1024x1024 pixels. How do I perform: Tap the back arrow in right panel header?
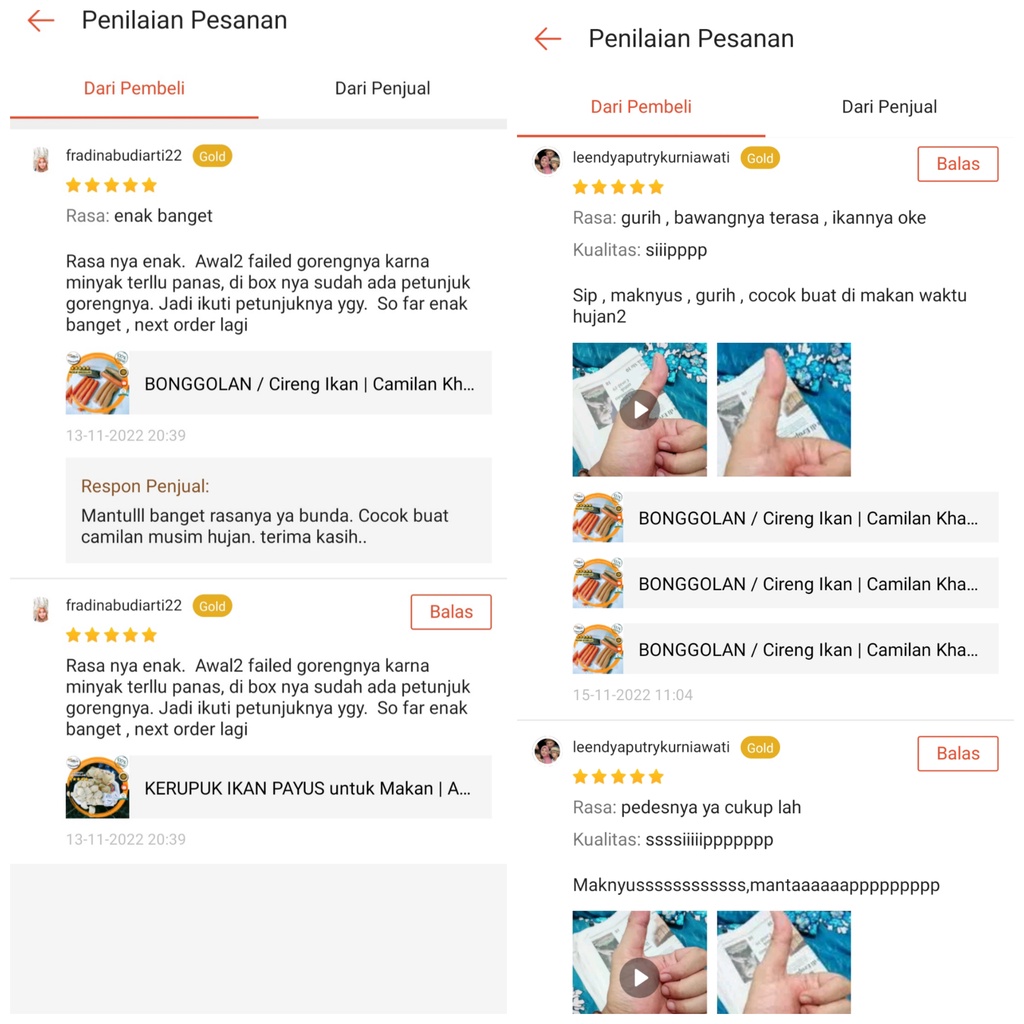tap(547, 39)
